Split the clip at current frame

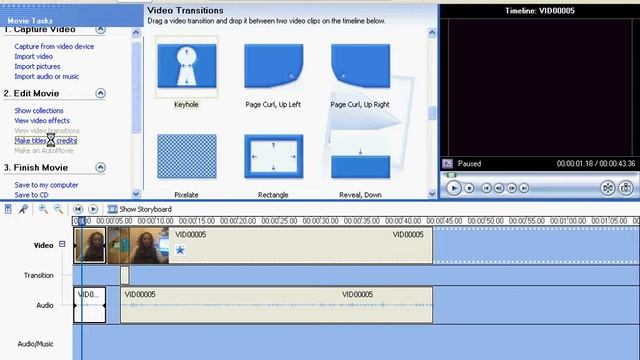(x=608, y=188)
